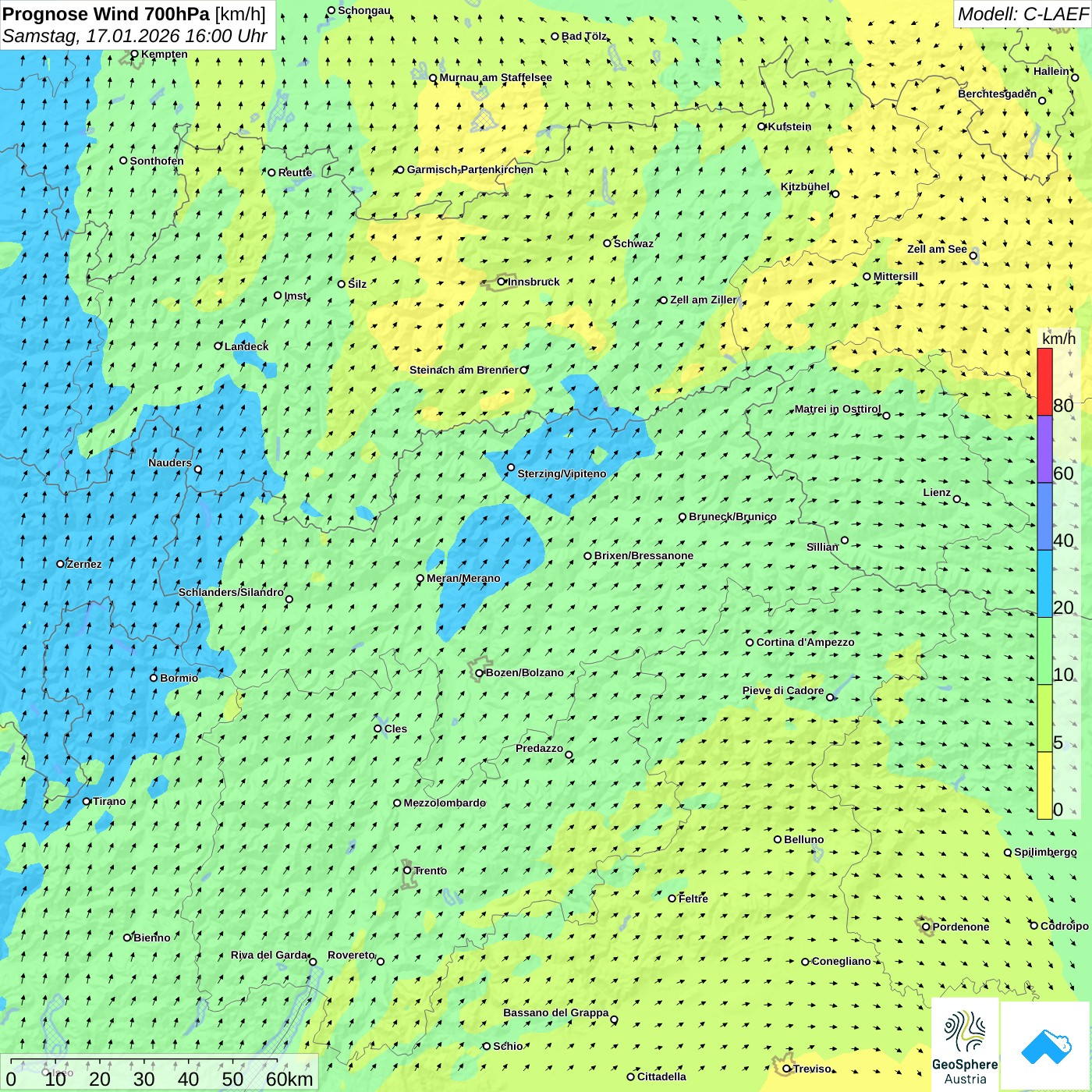
Task: Select the red legend color above 80
Action: click(x=1044, y=381)
